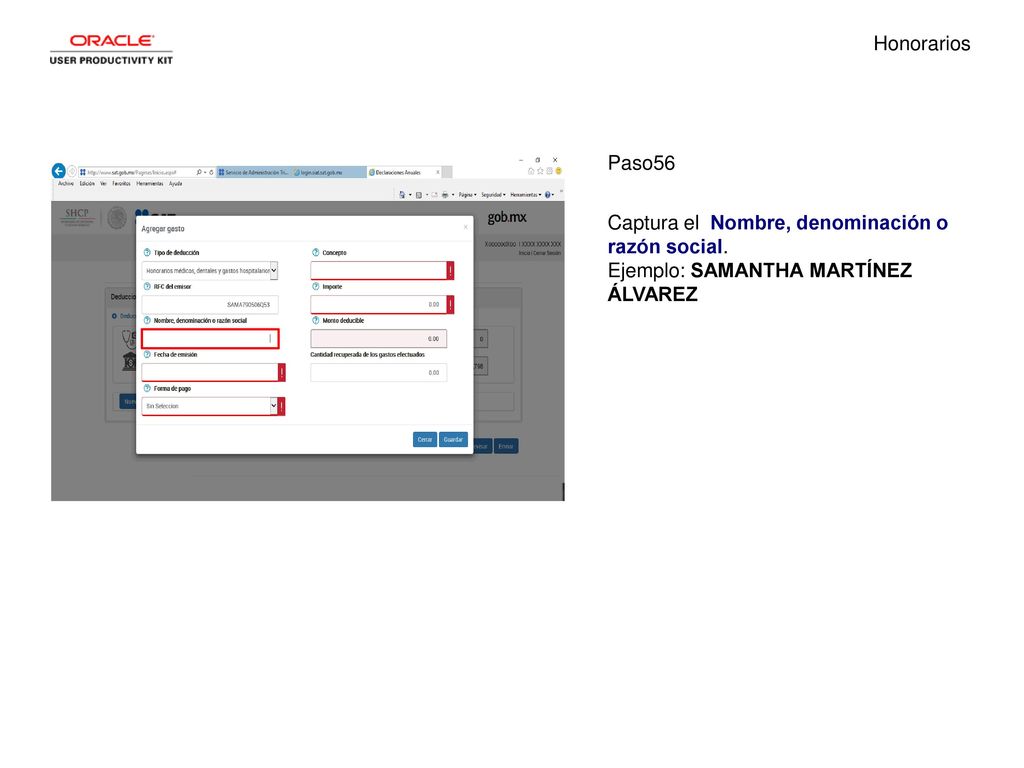Open the Seguridad toolbar dropdown

493,195
